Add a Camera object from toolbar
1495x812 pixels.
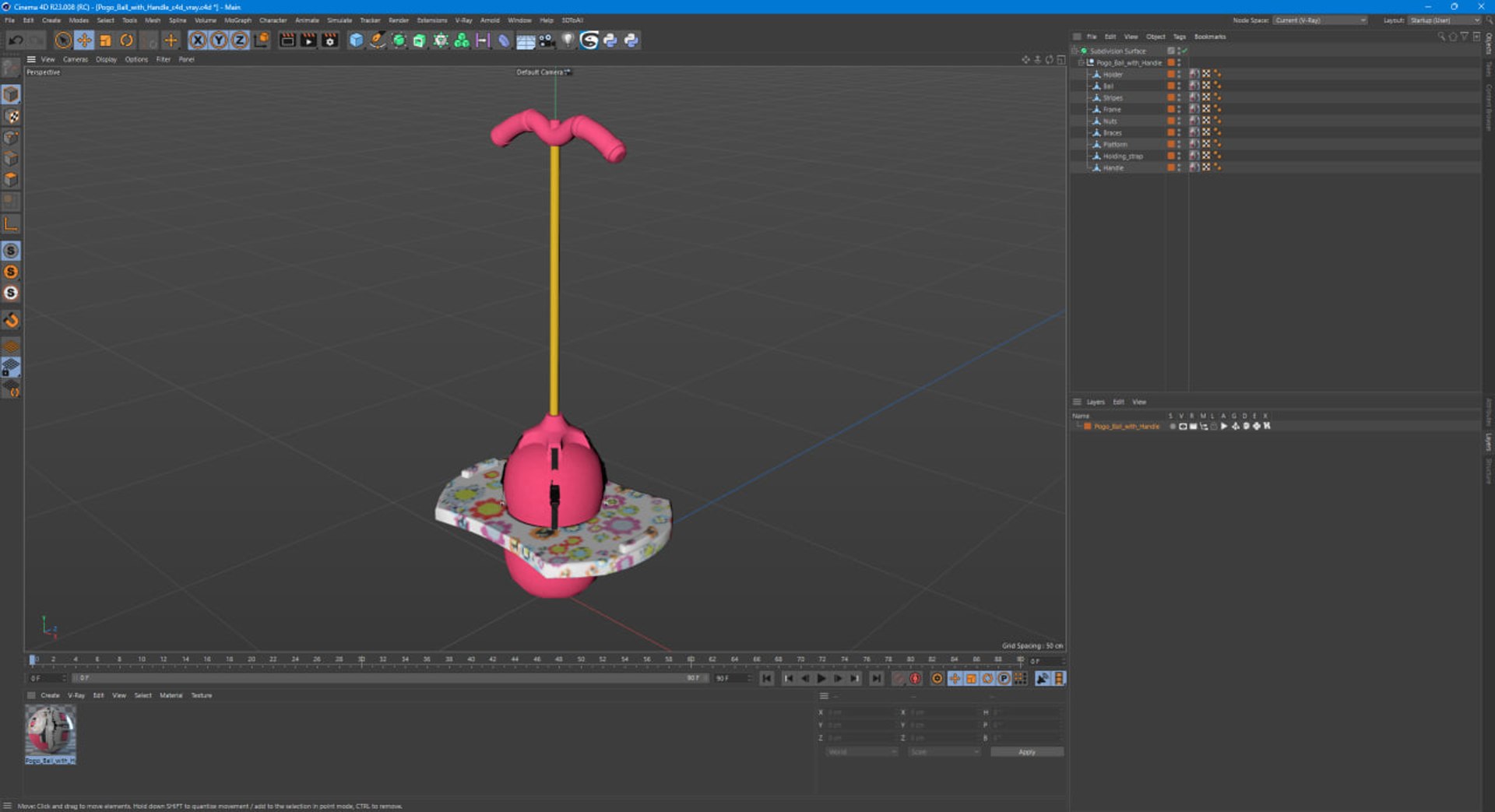pos(547,40)
